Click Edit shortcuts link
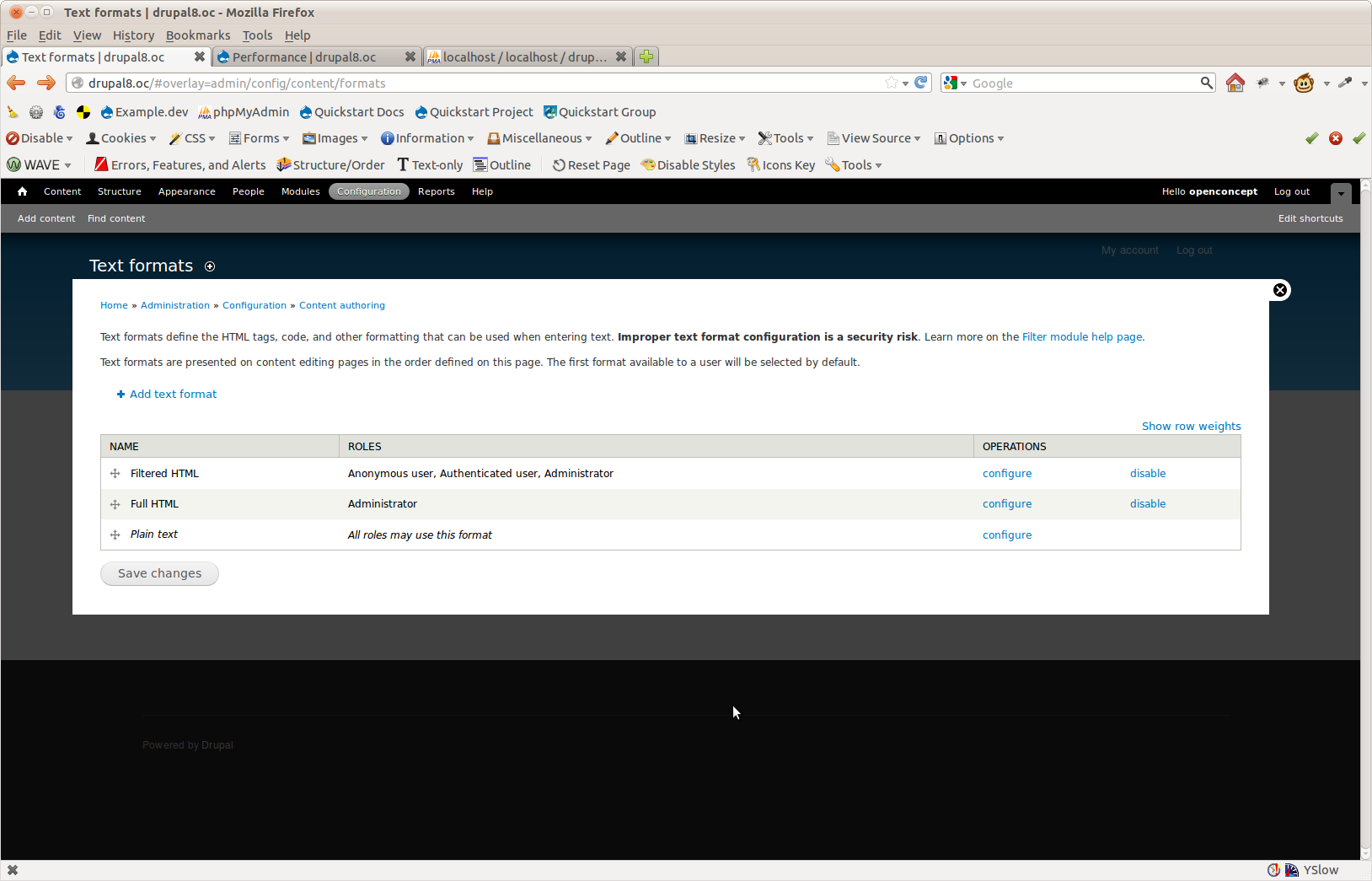 pyautogui.click(x=1310, y=218)
